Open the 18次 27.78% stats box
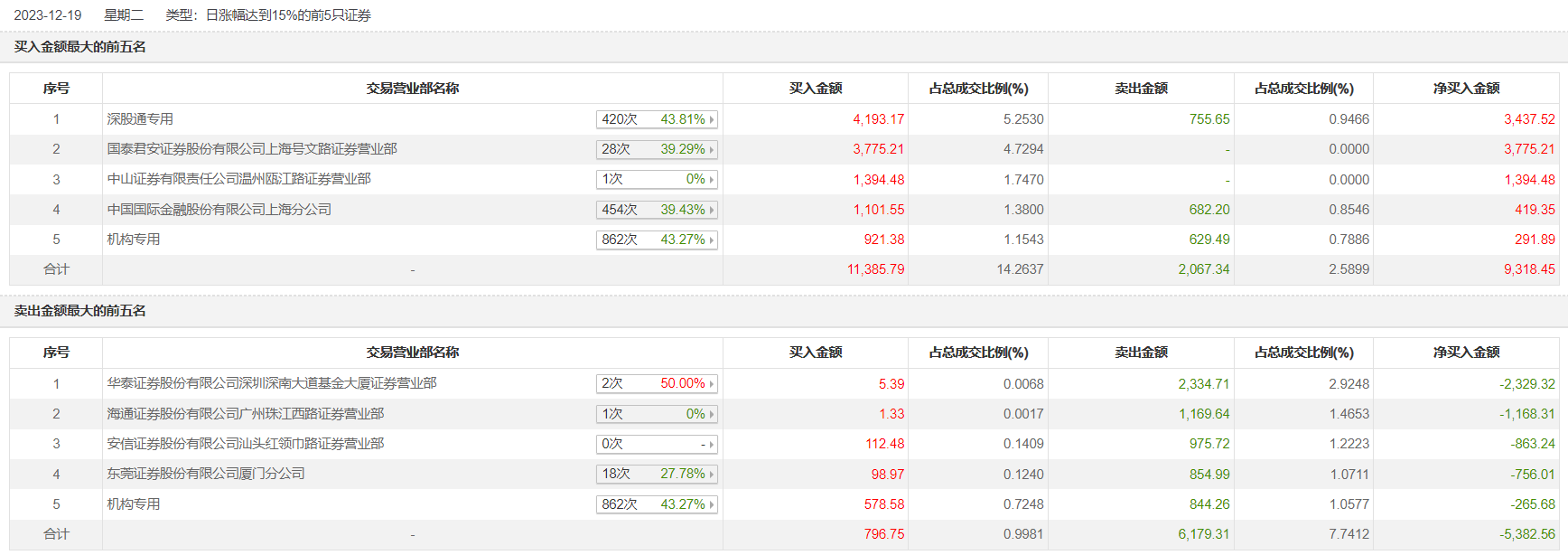 [657, 474]
